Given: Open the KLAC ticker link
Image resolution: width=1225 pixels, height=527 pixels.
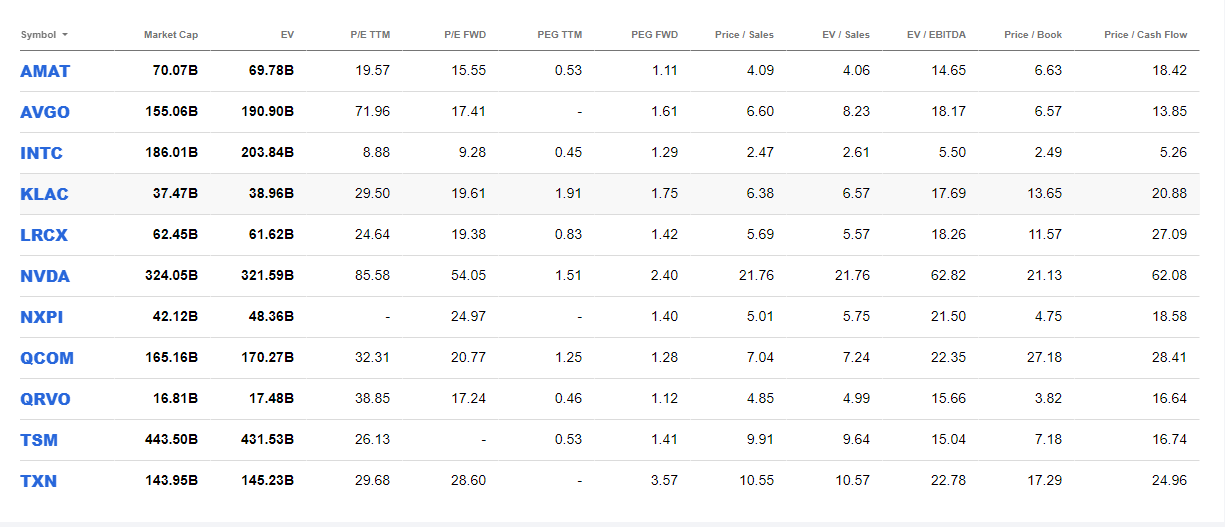Looking at the screenshot, I should (44, 194).
